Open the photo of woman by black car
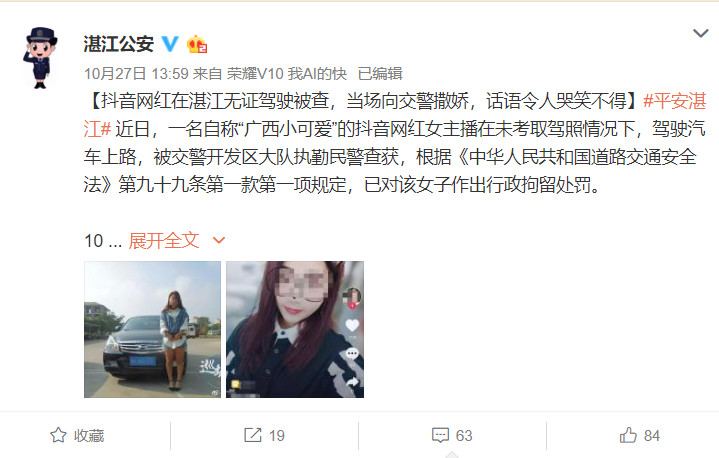Viewport: 719px width, 458px height. (152, 329)
